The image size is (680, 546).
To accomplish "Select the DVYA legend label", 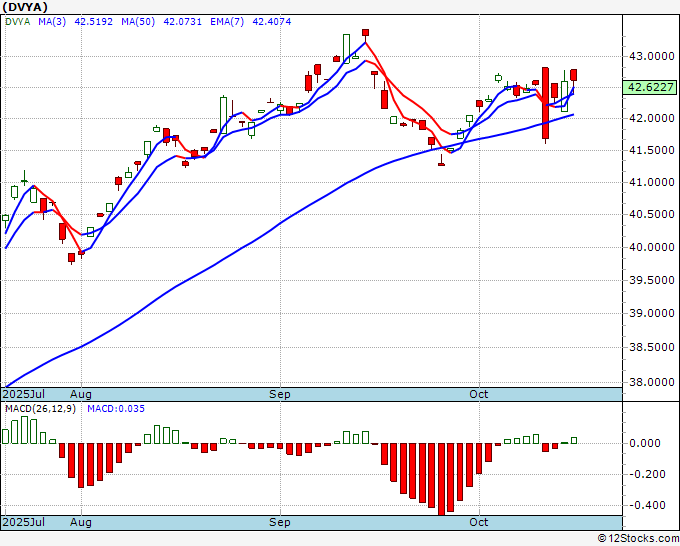I will pyautogui.click(x=18, y=22).
